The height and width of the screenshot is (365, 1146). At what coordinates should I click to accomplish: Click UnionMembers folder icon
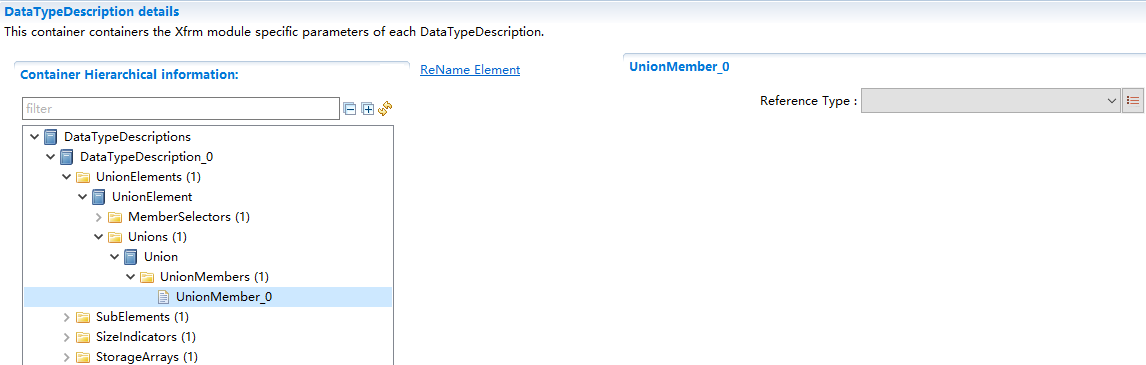tap(147, 277)
